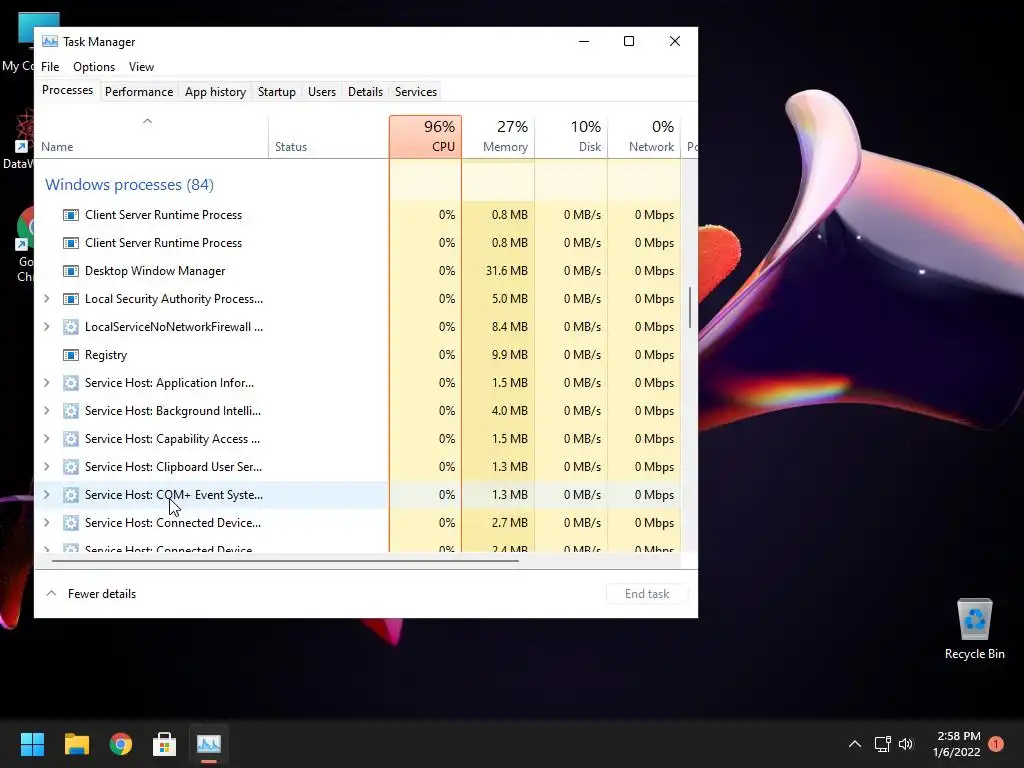Click the horizontal scrollbar of process list
The image size is (1024, 768).
click(285, 560)
